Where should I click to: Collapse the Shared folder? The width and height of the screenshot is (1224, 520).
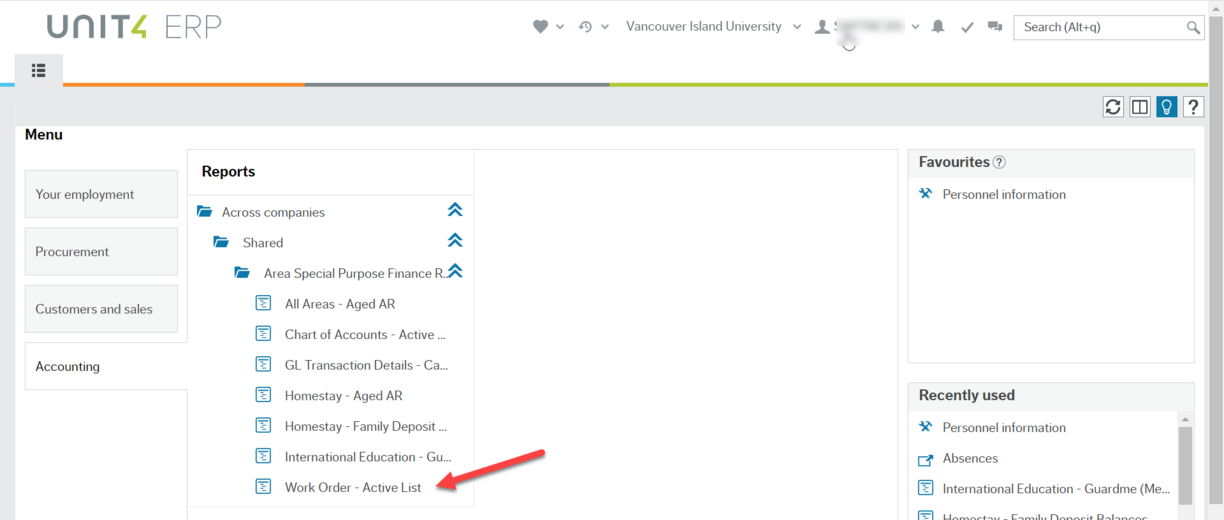pos(263,243)
